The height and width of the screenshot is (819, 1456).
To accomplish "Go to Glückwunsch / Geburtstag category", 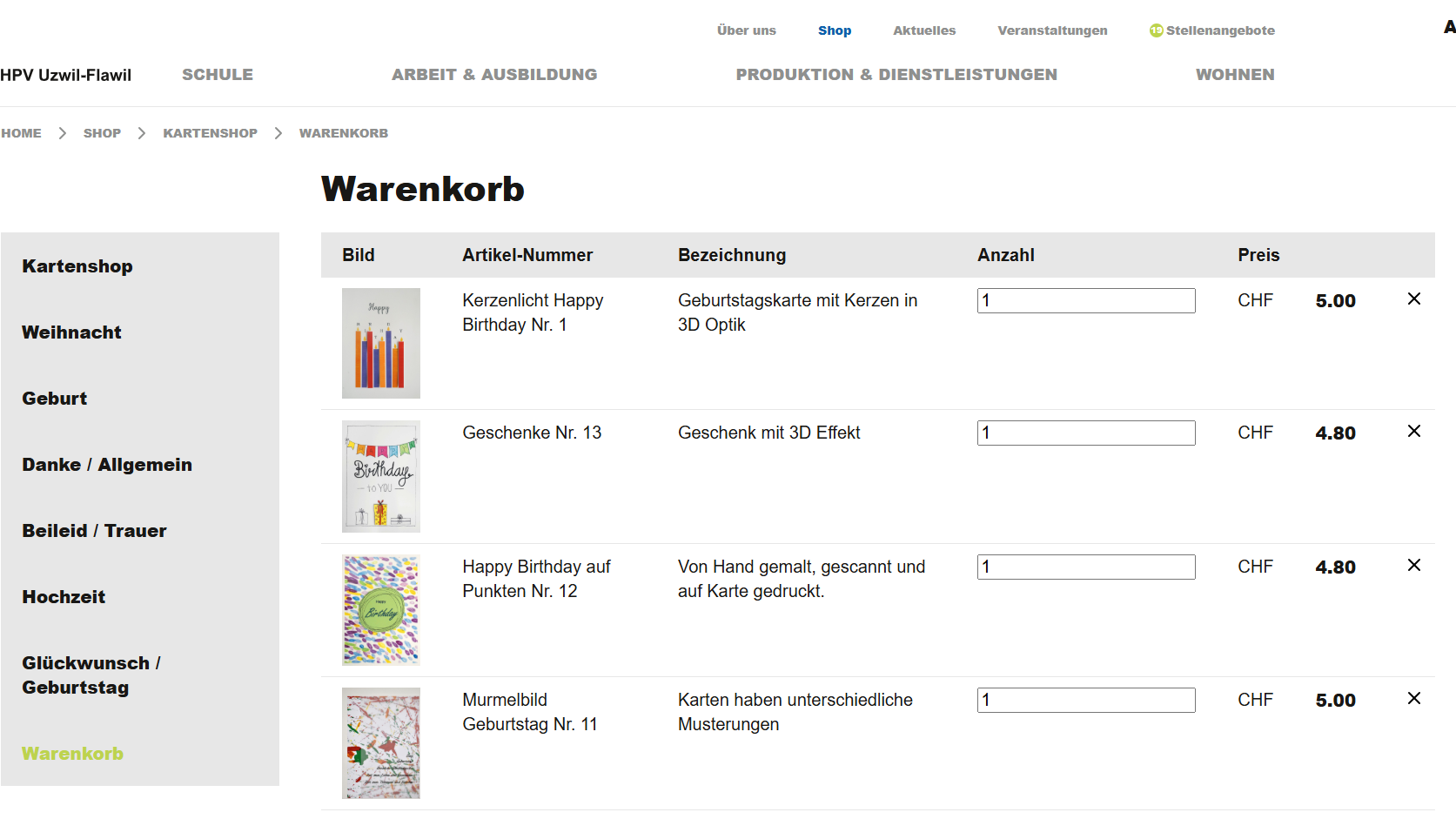I will coord(91,675).
